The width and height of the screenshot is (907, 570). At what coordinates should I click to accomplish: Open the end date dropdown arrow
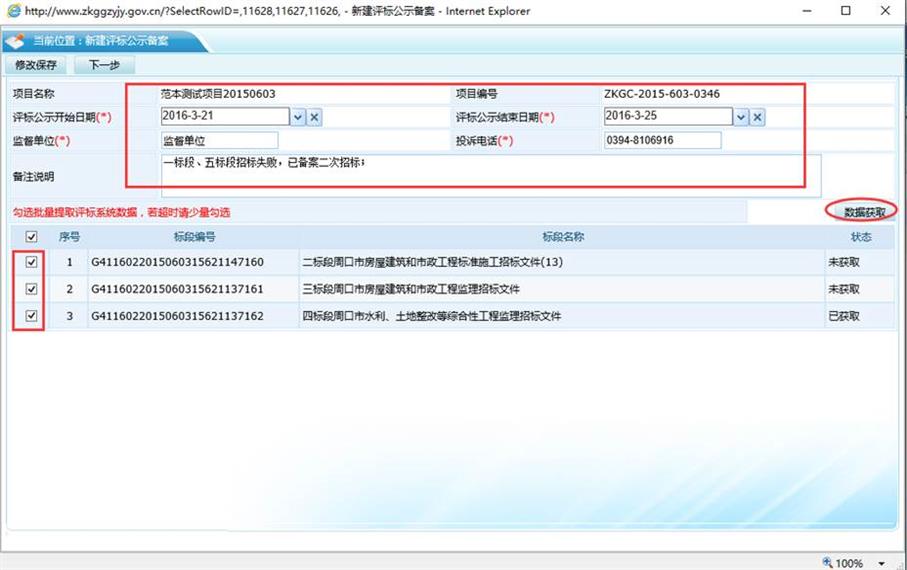[740, 117]
